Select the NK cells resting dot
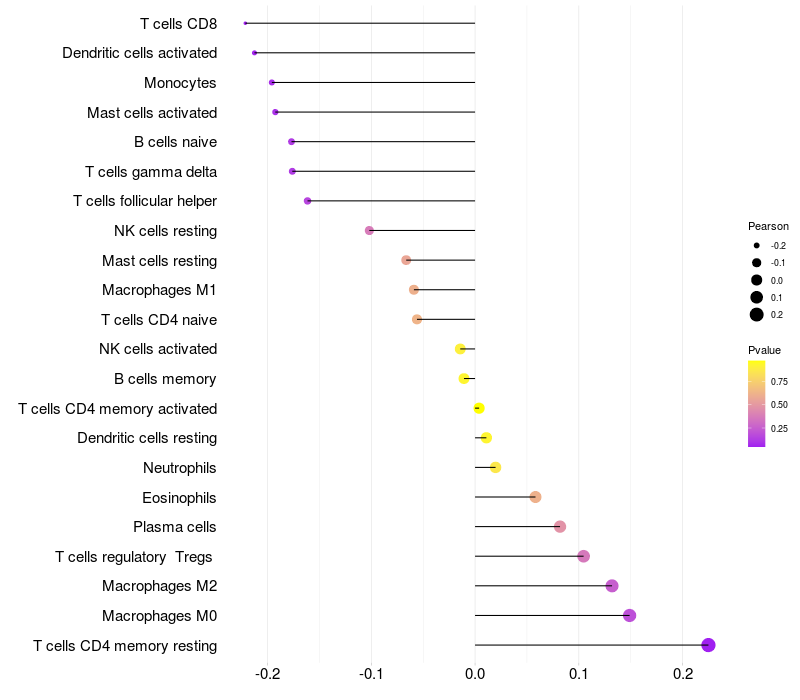The height and width of the screenshot is (700, 800). 369,231
